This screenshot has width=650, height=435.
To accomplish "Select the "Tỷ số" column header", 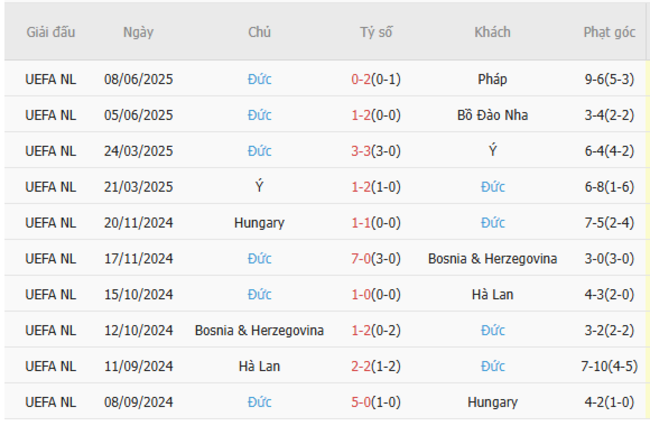I will (x=376, y=32).
